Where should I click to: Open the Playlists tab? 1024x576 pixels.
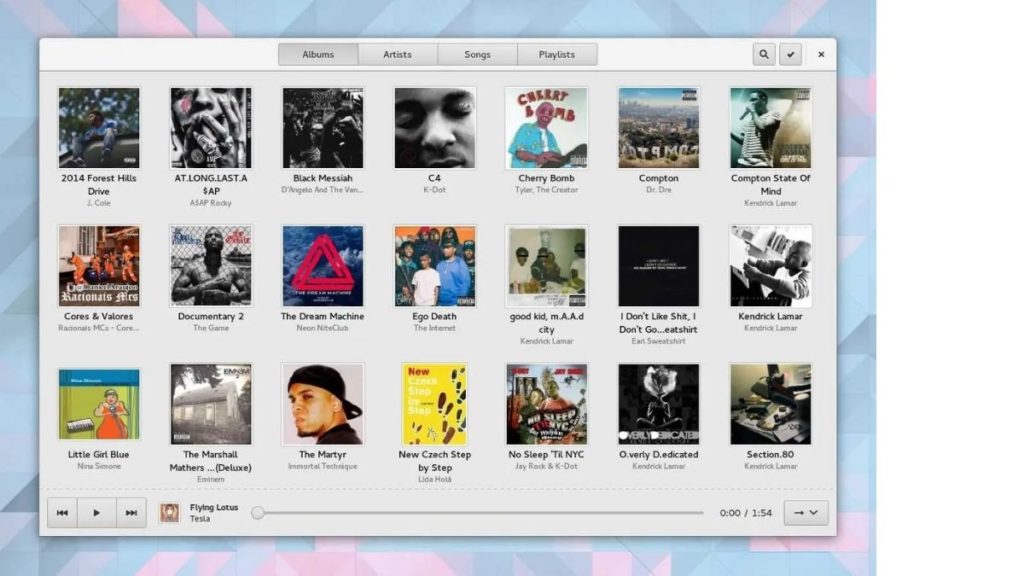click(x=557, y=55)
